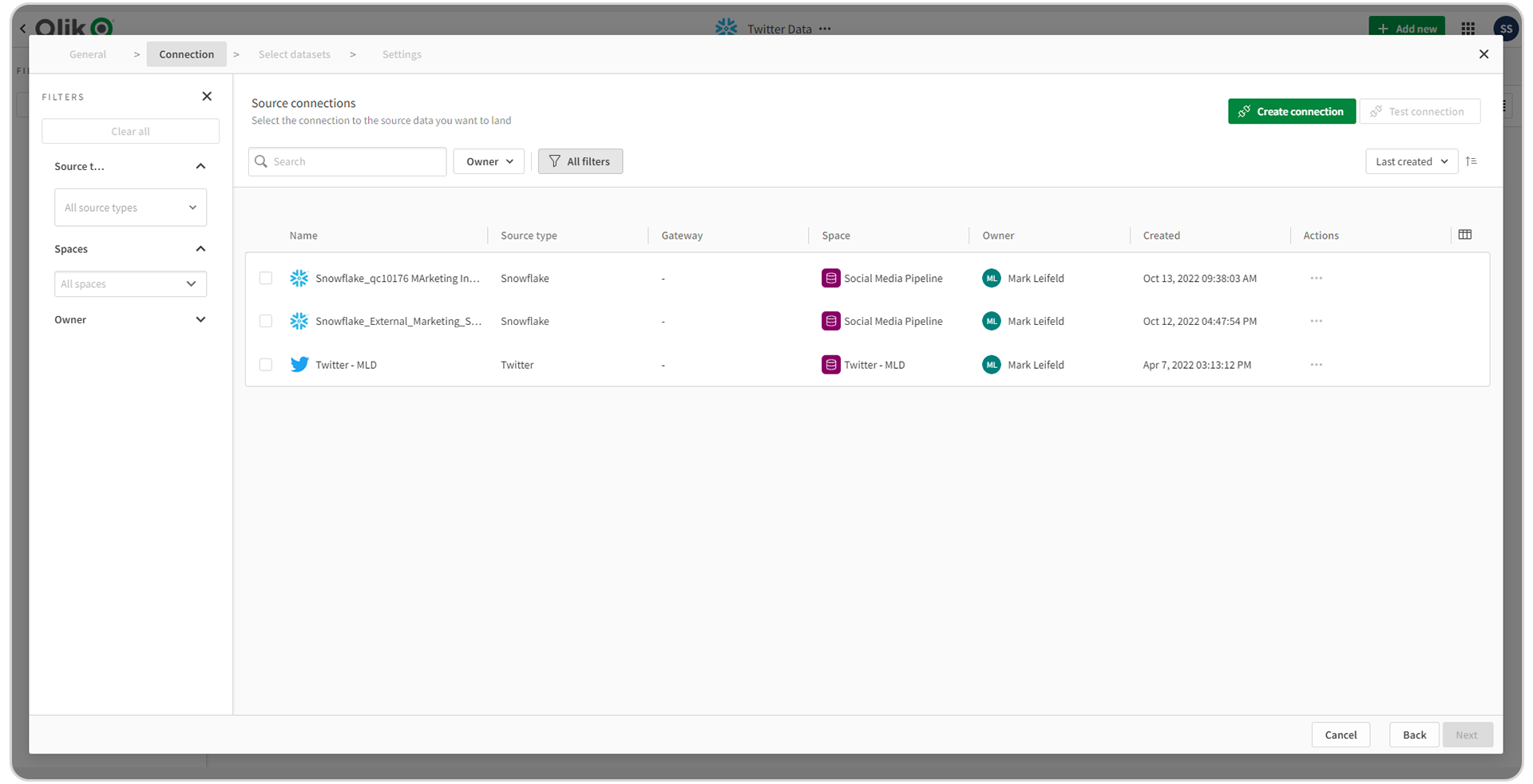The width and height of the screenshot is (1533, 784).
Task: Open actions menu for Snowflake_qc10176 connection
Action: (1316, 278)
